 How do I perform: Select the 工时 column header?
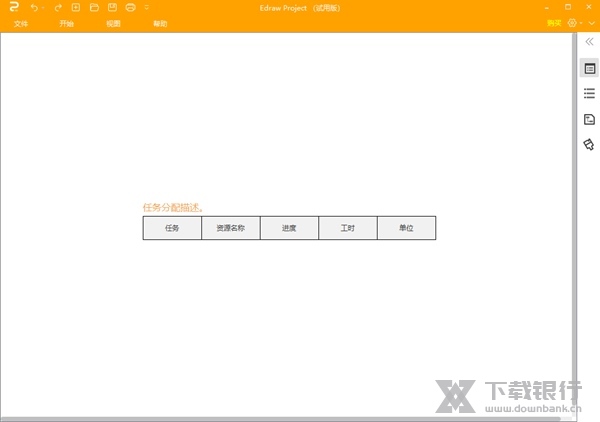(x=348, y=228)
